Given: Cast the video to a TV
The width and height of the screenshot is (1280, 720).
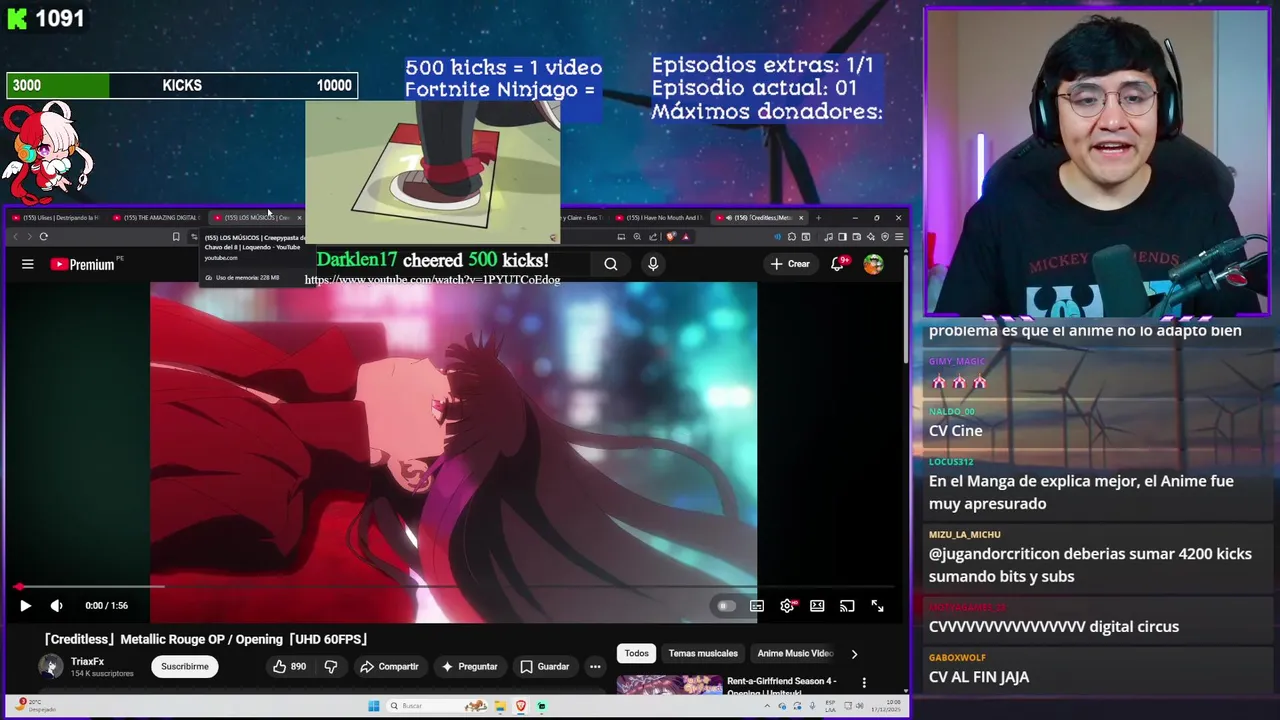Looking at the screenshot, I should (847, 605).
